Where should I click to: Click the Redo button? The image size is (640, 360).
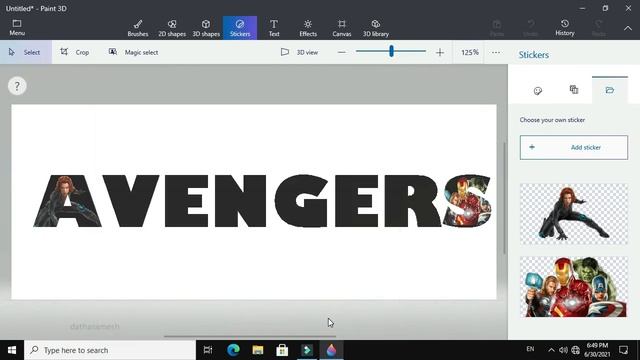[599, 28]
